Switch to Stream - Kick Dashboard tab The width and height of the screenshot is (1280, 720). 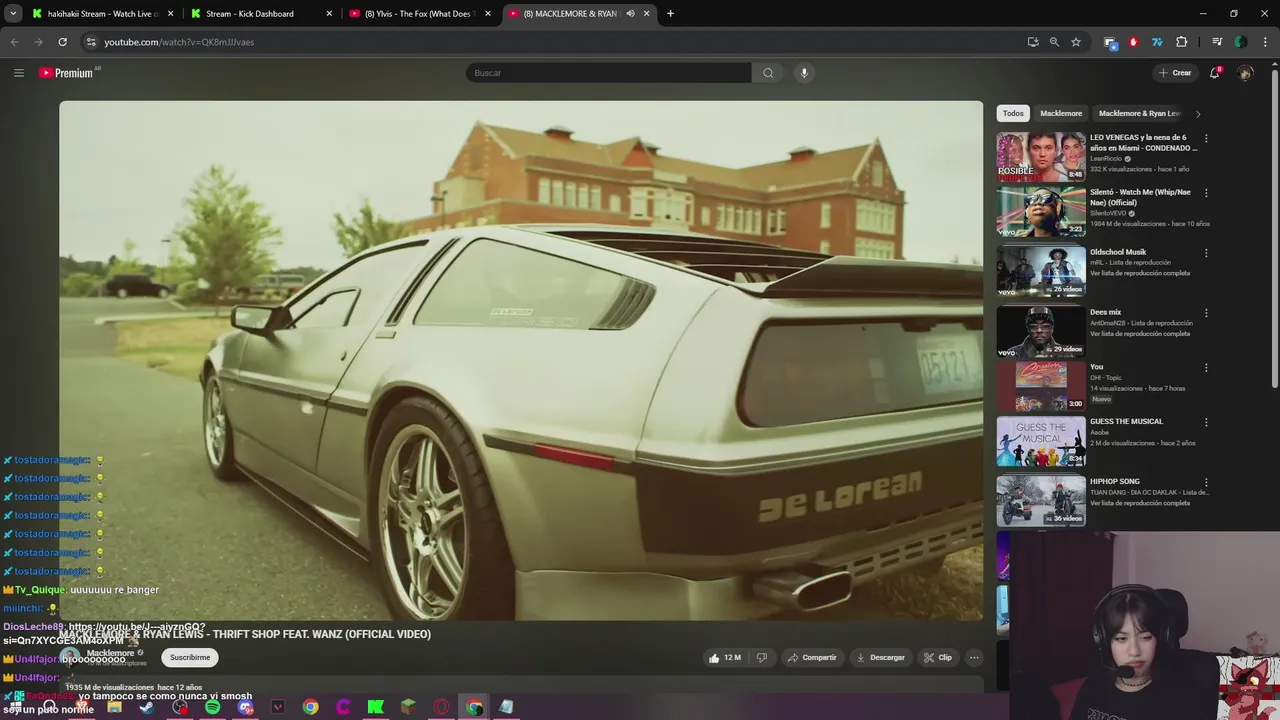point(262,14)
